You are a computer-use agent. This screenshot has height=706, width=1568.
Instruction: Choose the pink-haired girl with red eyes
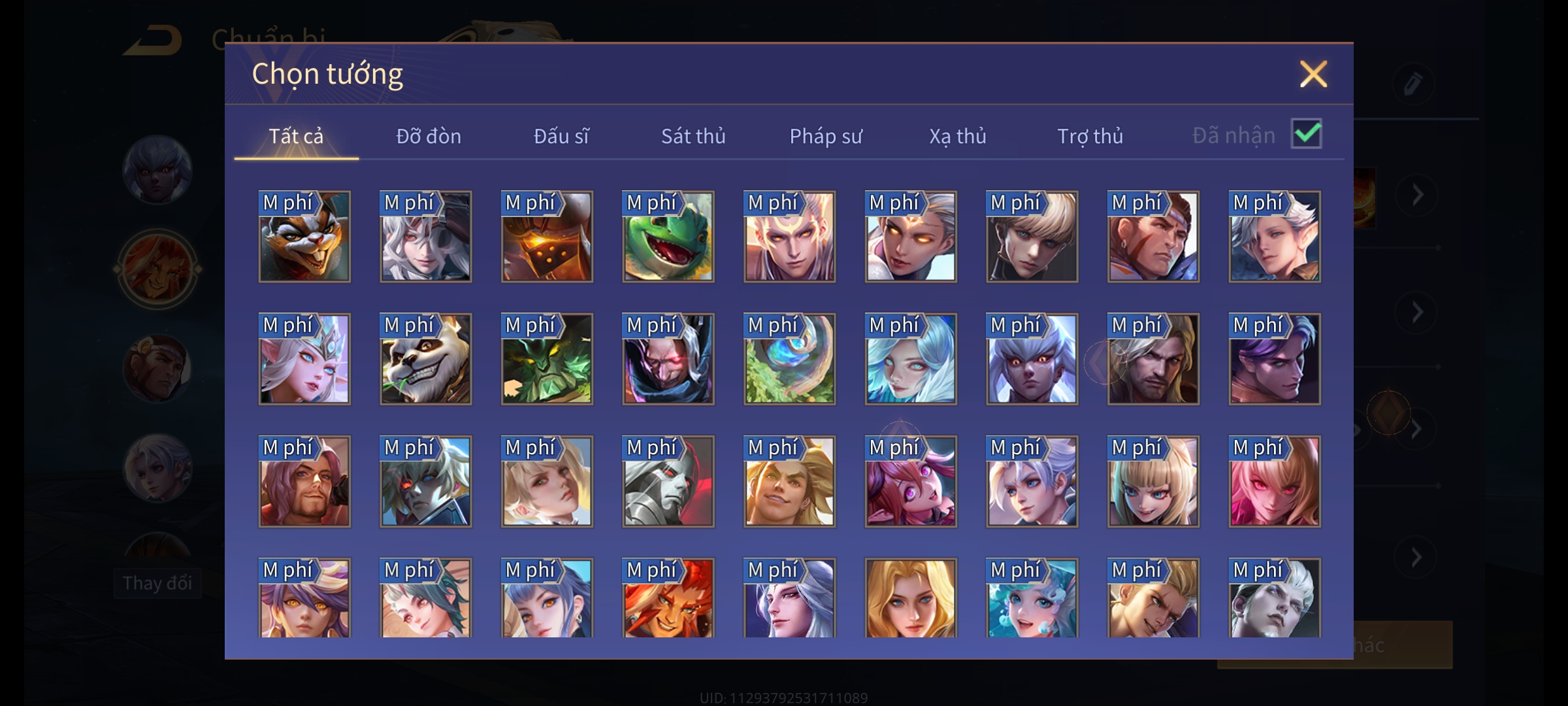1275,481
